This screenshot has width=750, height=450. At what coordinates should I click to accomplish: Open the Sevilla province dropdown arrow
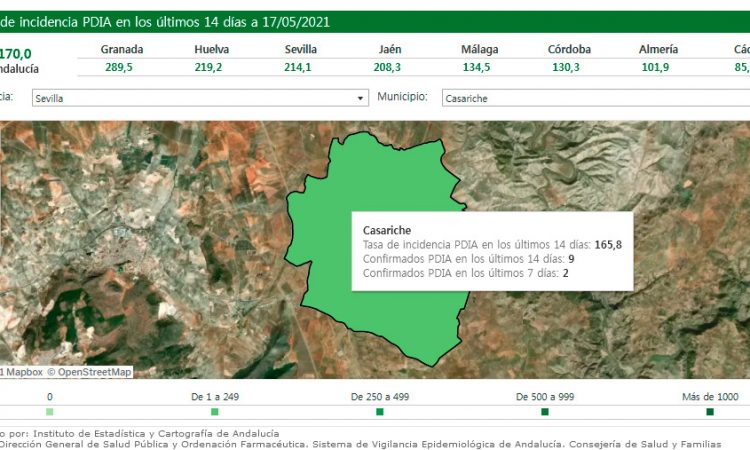coord(361,98)
